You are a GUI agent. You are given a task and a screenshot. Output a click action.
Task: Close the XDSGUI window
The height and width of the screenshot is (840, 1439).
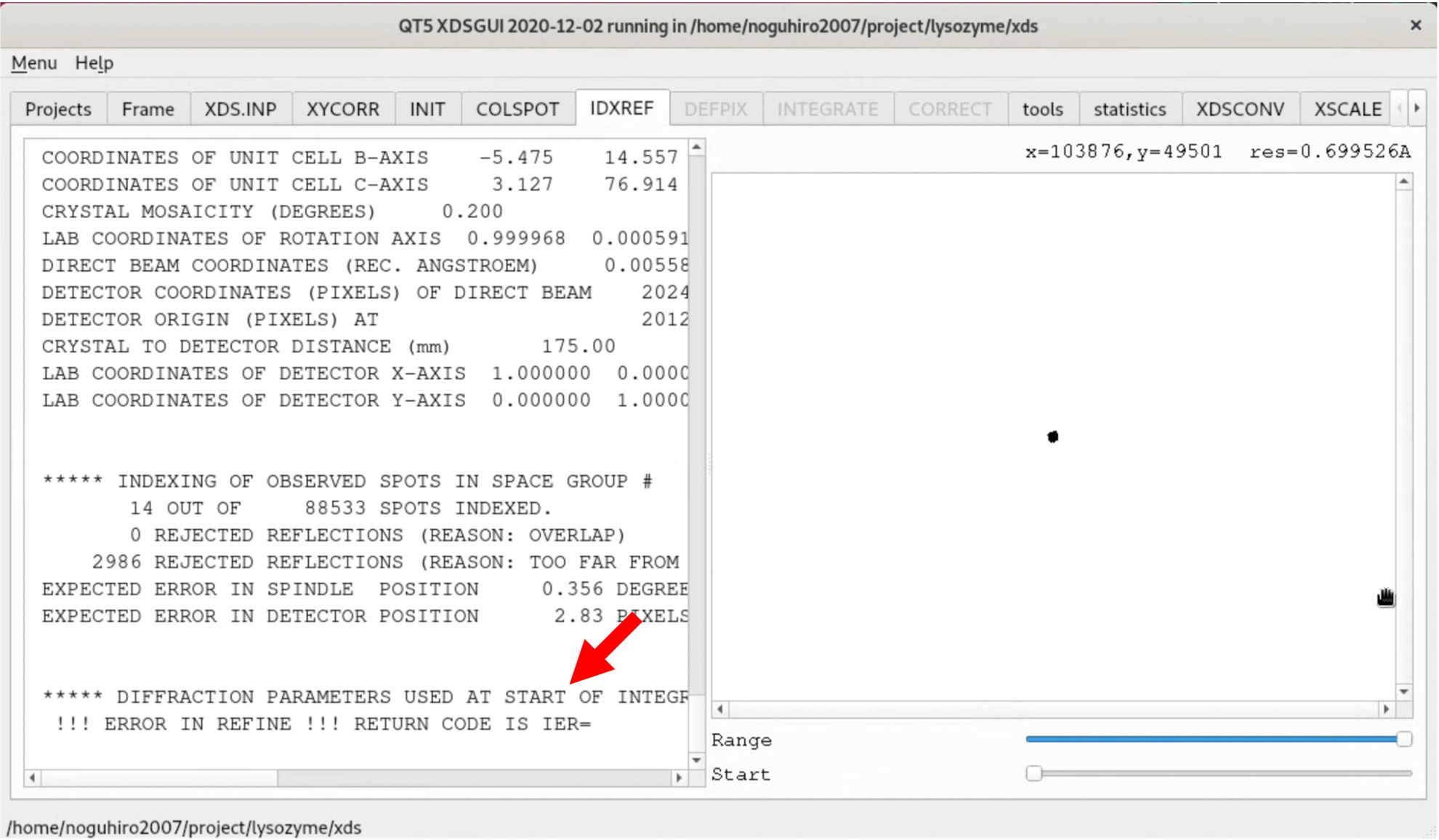click(1416, 25)
